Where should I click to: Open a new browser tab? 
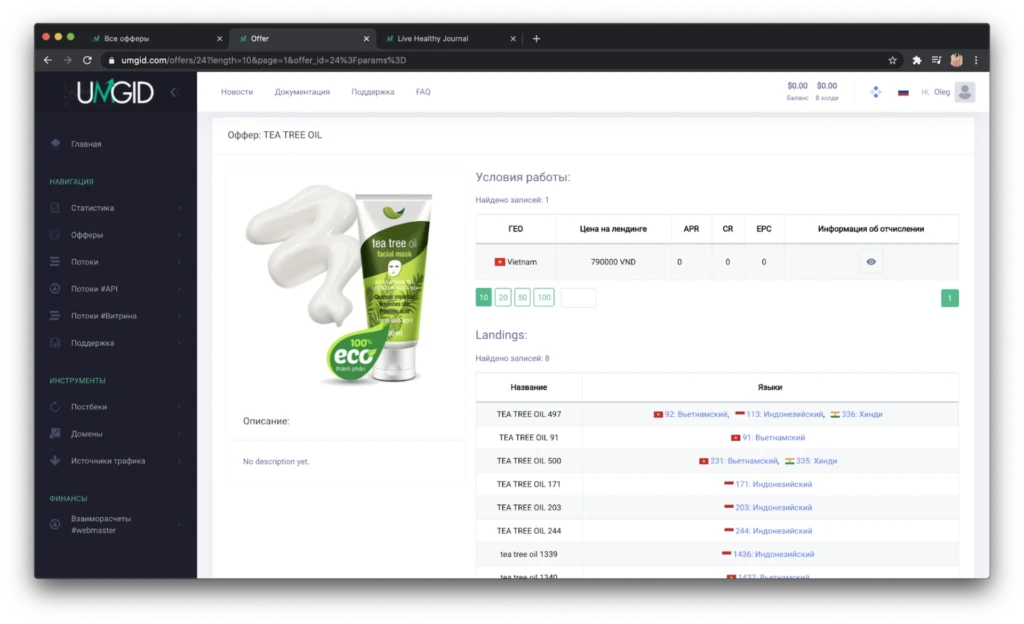(x=536, y=39)
